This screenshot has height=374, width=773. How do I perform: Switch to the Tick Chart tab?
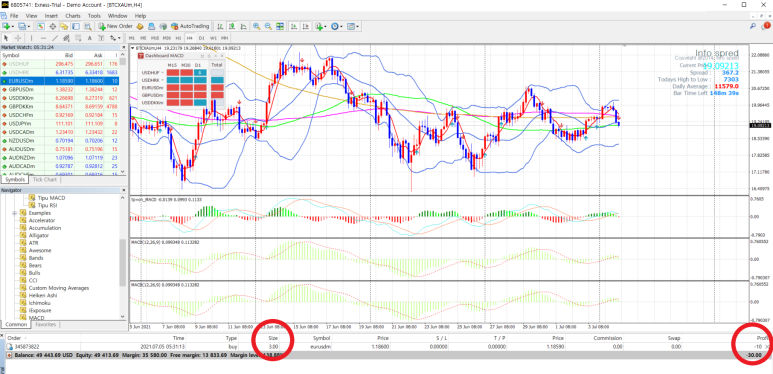pos(44,179)
